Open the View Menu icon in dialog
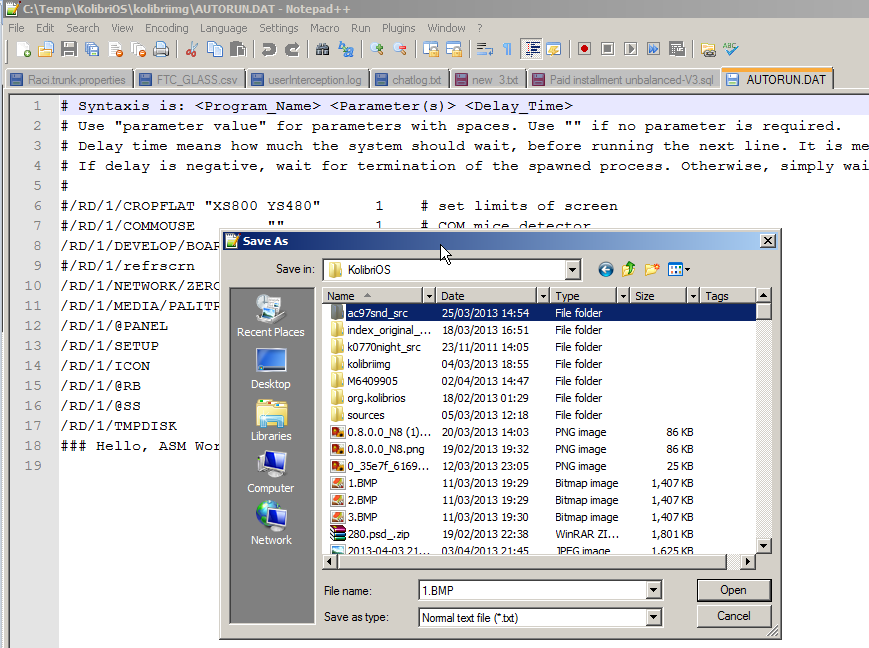 pos(679,269)
